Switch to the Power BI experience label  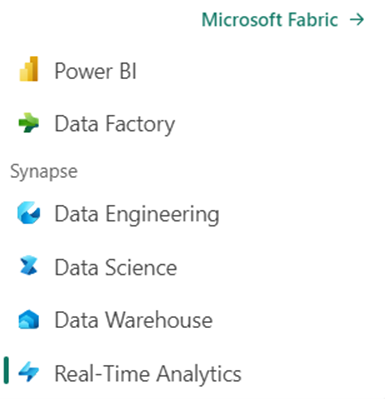click(x=96, y=71)
